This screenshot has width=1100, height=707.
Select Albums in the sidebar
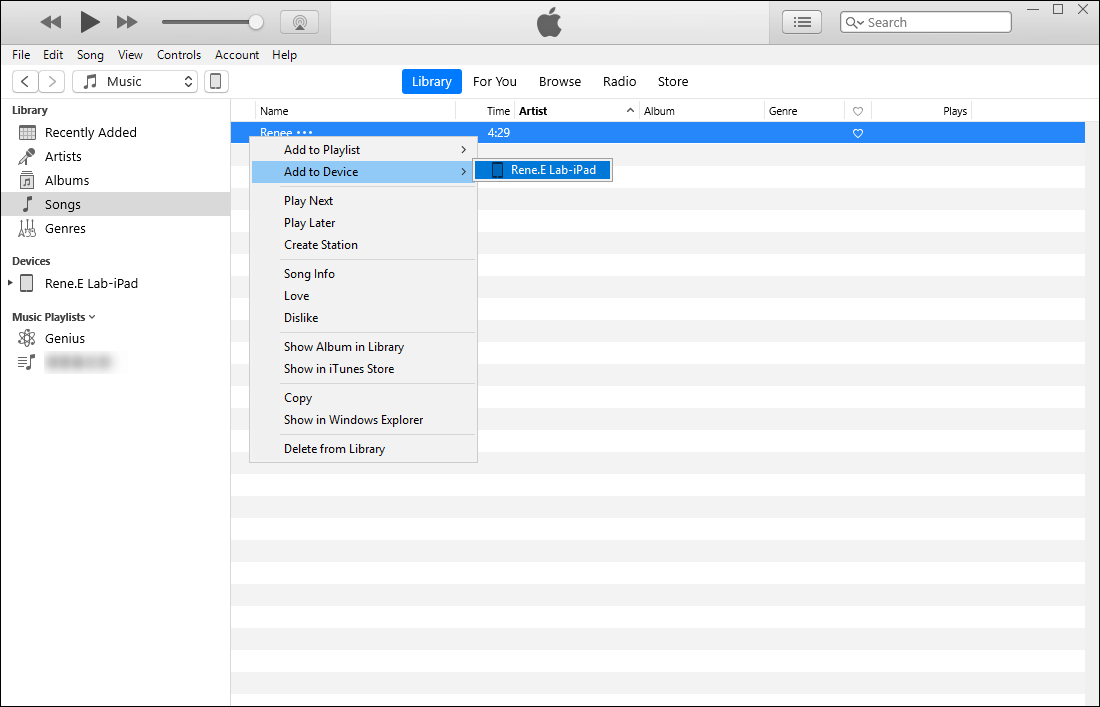[x=116, y=180]
